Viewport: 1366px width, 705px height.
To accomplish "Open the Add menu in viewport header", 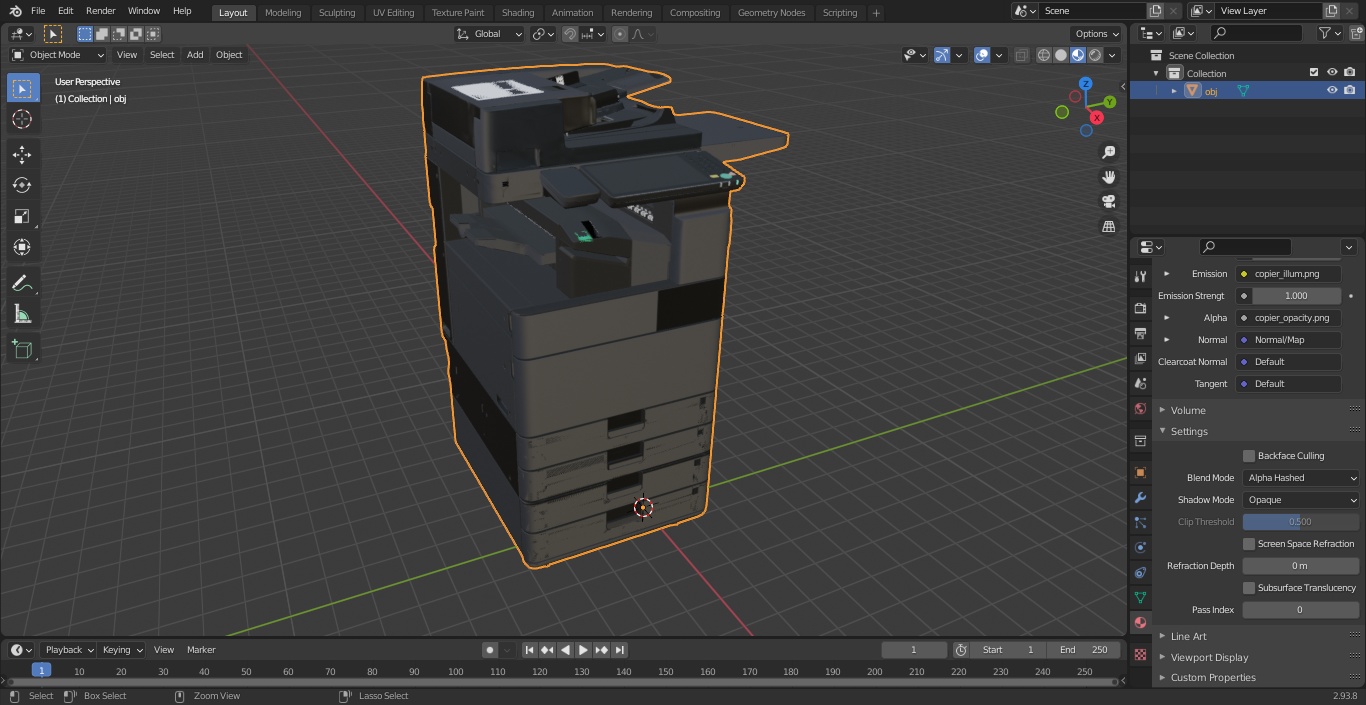I will point(195,55).
